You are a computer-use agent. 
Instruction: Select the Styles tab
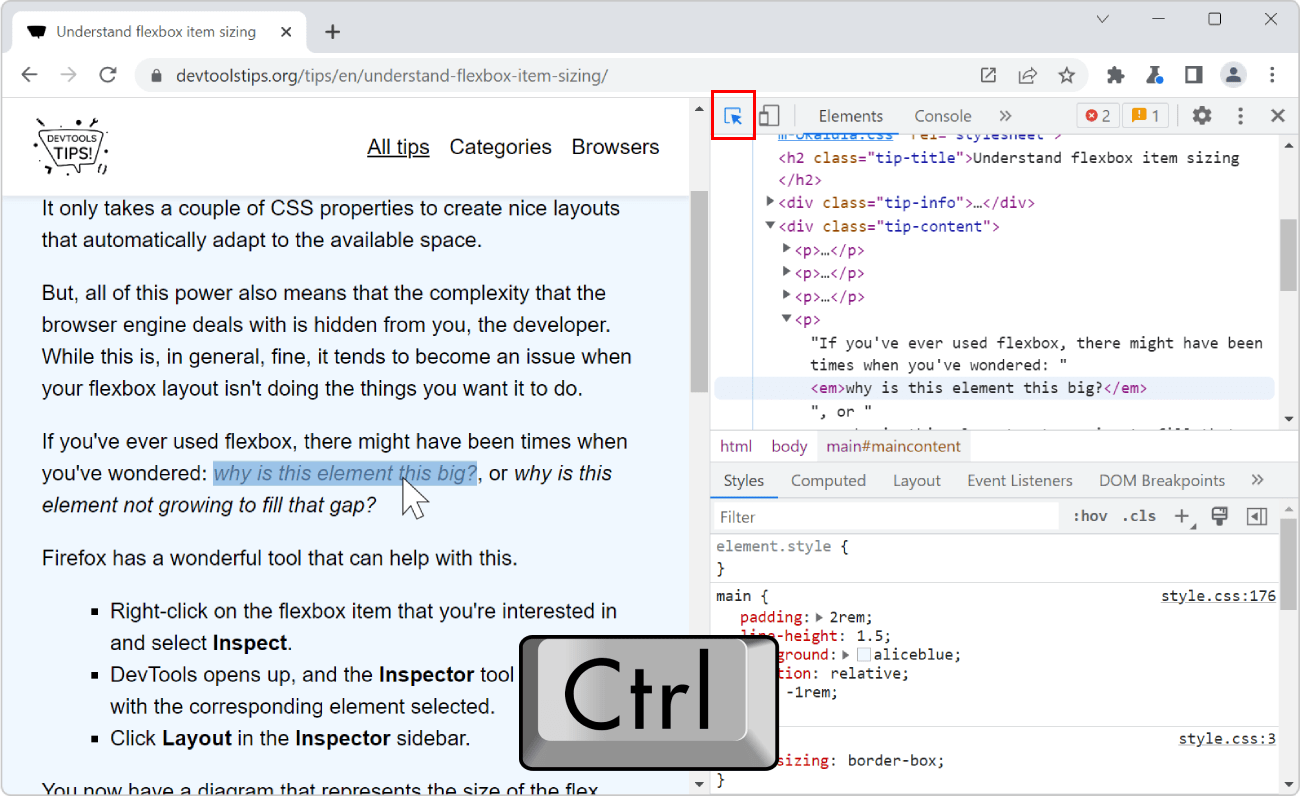(743, 480)
